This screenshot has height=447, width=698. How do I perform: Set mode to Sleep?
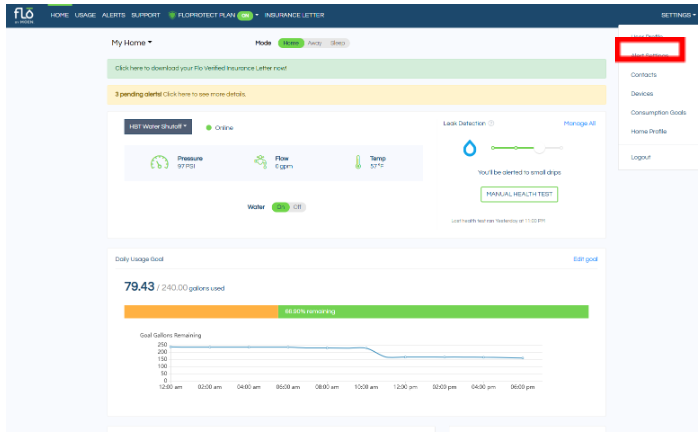337,43
